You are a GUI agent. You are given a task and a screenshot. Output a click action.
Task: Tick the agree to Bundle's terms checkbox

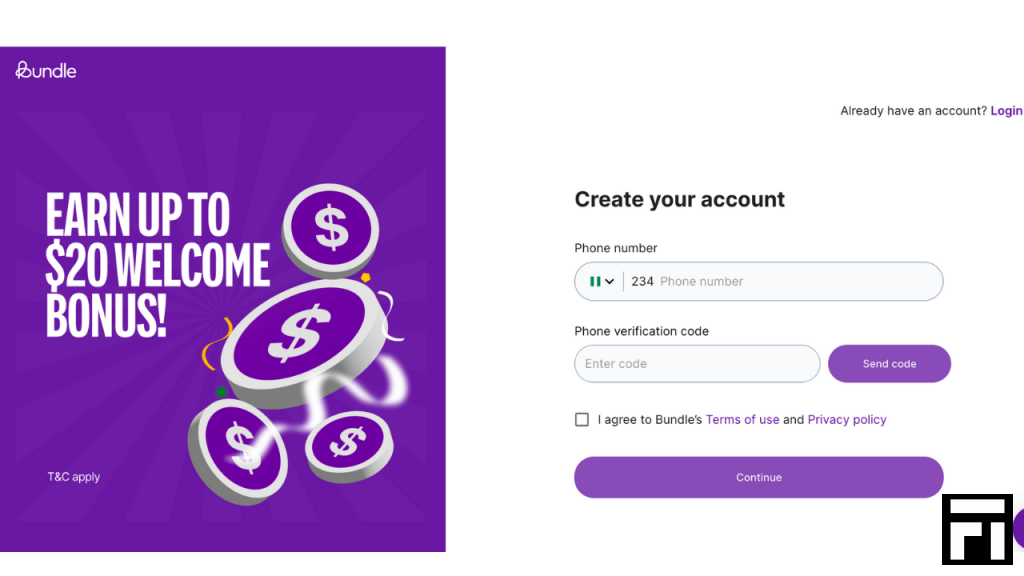pyautogui.click(x=582, y=419)
